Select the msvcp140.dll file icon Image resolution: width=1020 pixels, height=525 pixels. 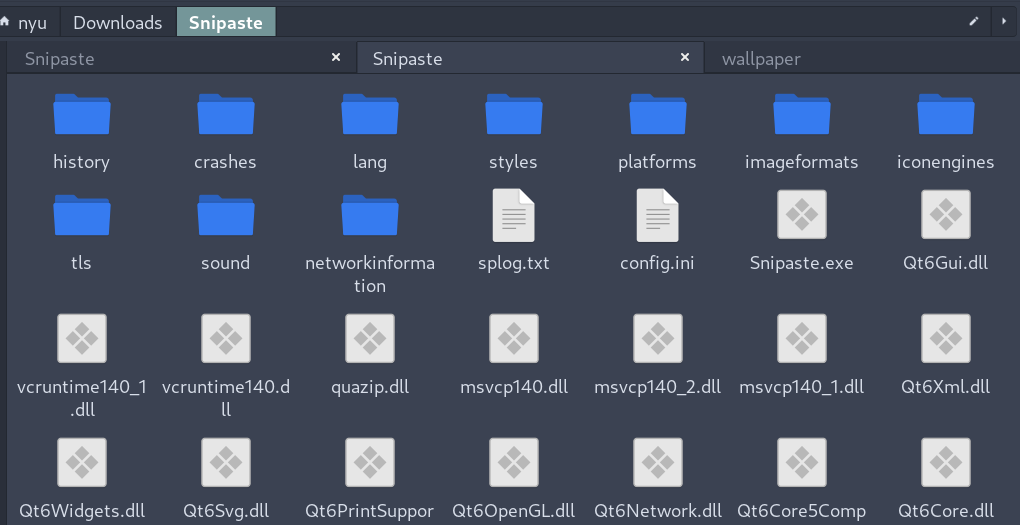tap(513, 338)
